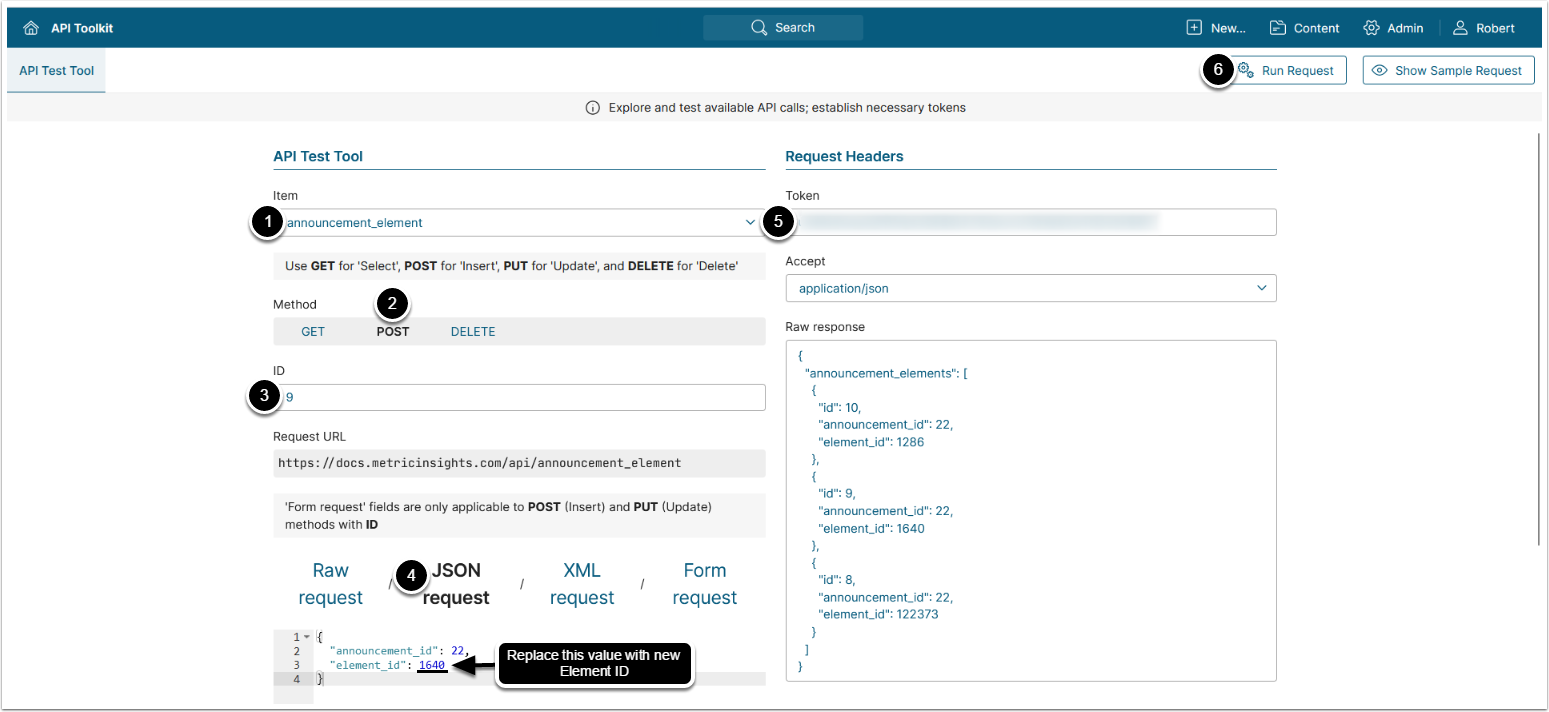This screenshot has height=712, width=1549.
Task: Select the DELETE method
Action: click(x=473, y=332)
